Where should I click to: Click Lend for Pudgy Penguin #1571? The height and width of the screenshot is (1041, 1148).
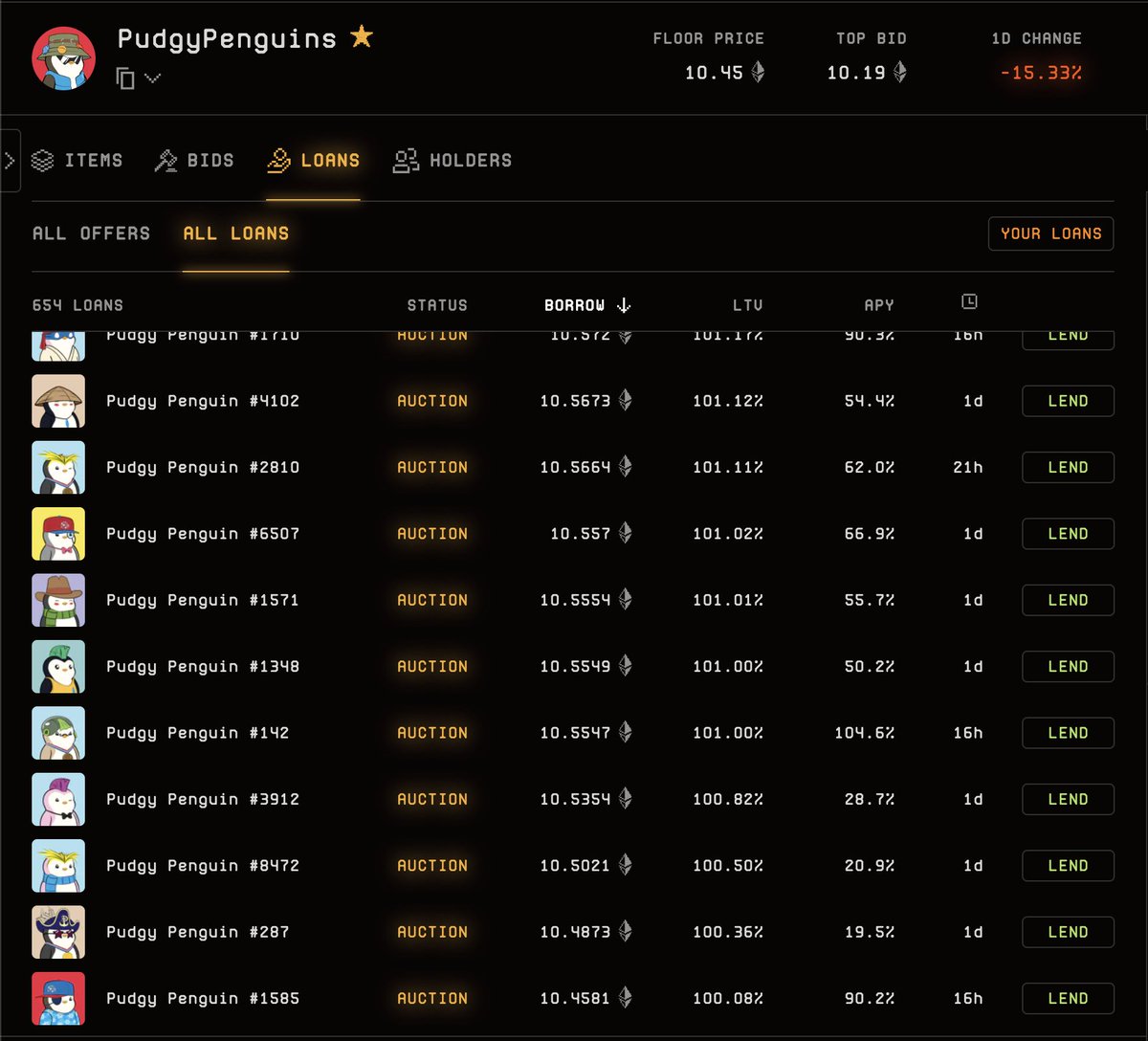[1068, 600]
